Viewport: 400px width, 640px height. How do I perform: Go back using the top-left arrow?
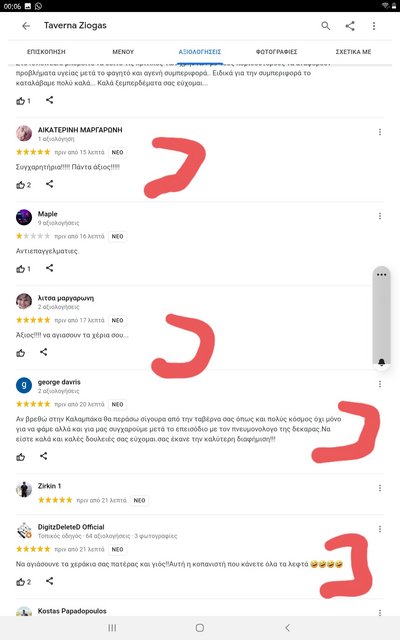tap(26, 26)
